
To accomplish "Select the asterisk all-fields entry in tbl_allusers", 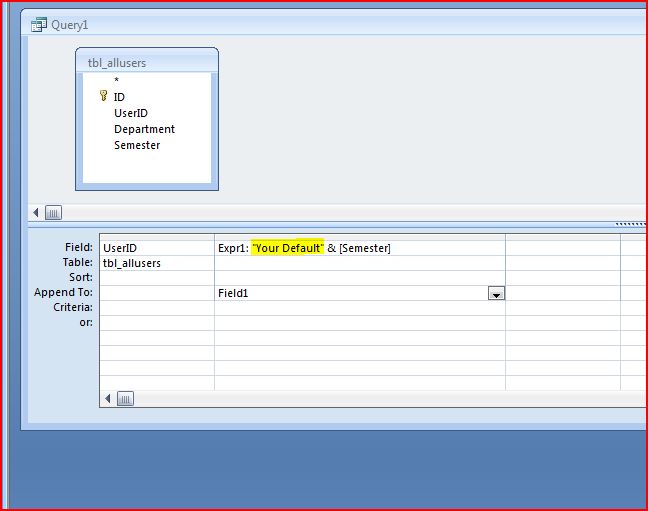I will pos(117,80).
